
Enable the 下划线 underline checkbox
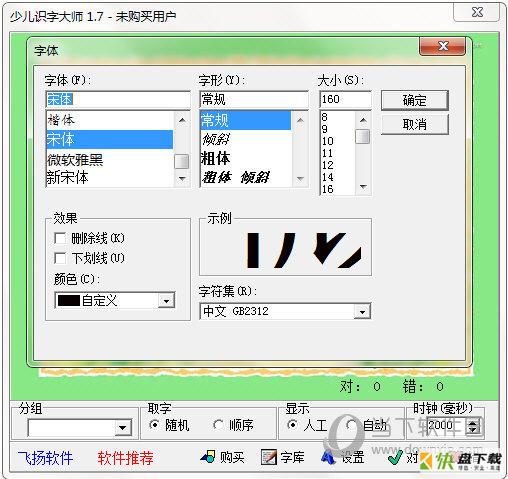(x=60, y=258)
